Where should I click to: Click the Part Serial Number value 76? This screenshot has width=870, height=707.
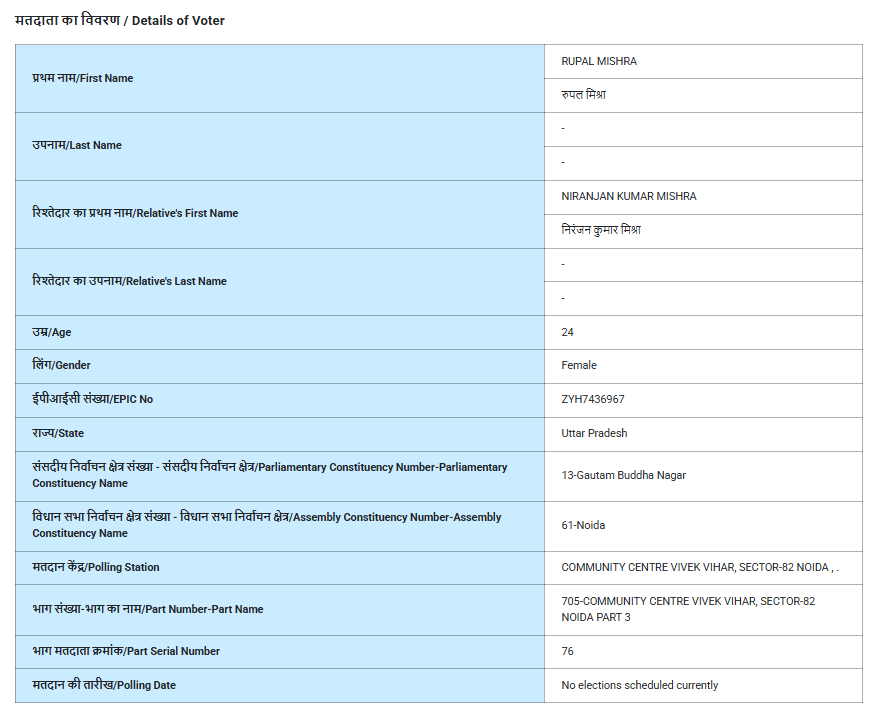(568, 651)
